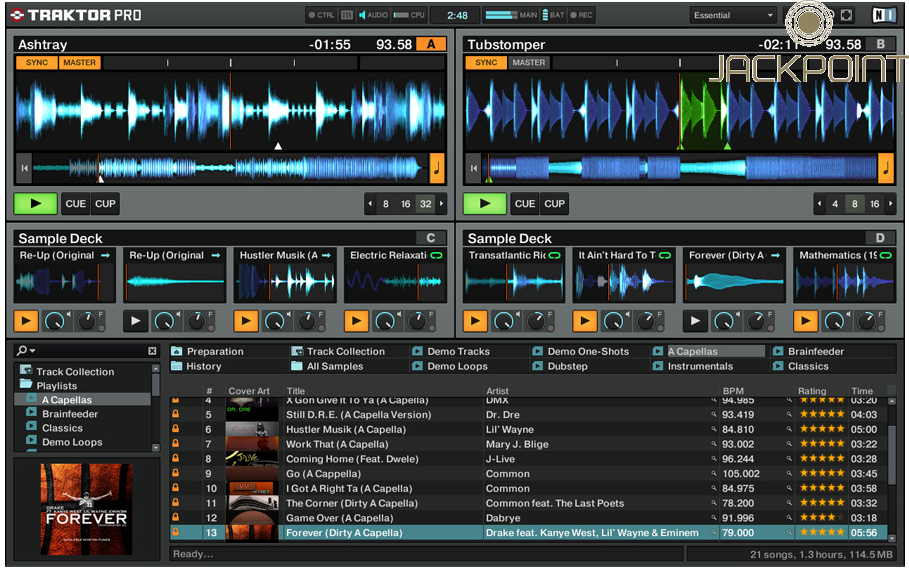Skip to start of the Tubstomper track
909x575 pixels.
(474, 168)
